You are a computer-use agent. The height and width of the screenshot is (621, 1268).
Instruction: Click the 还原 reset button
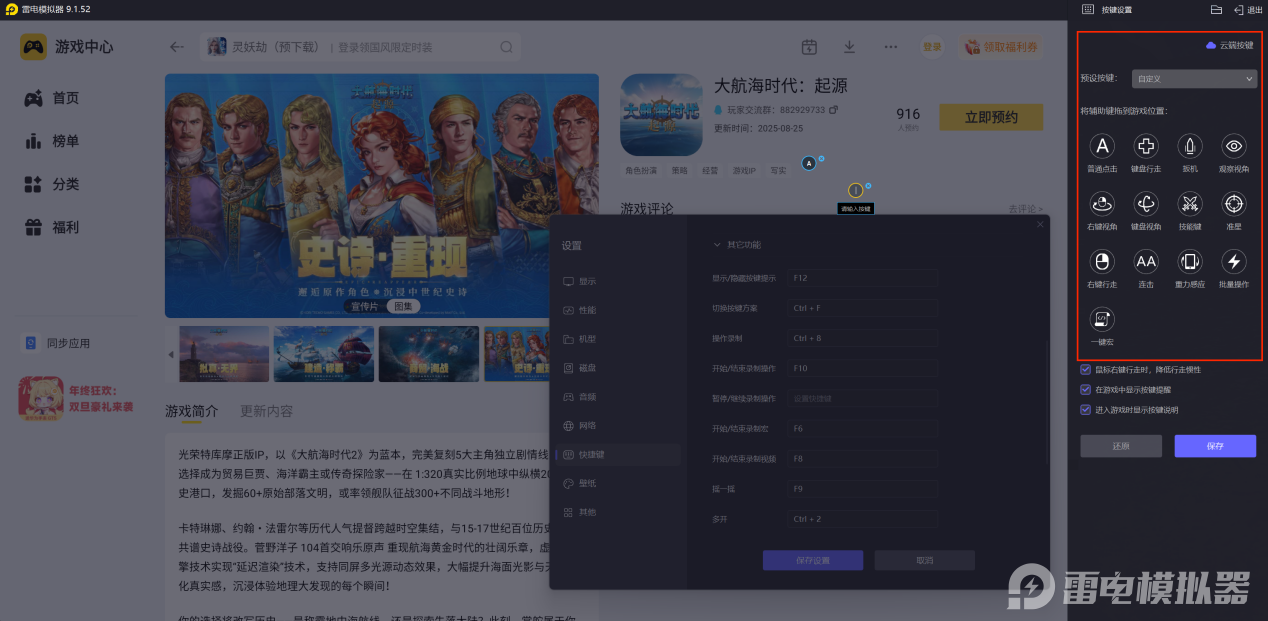[1121, 446]
